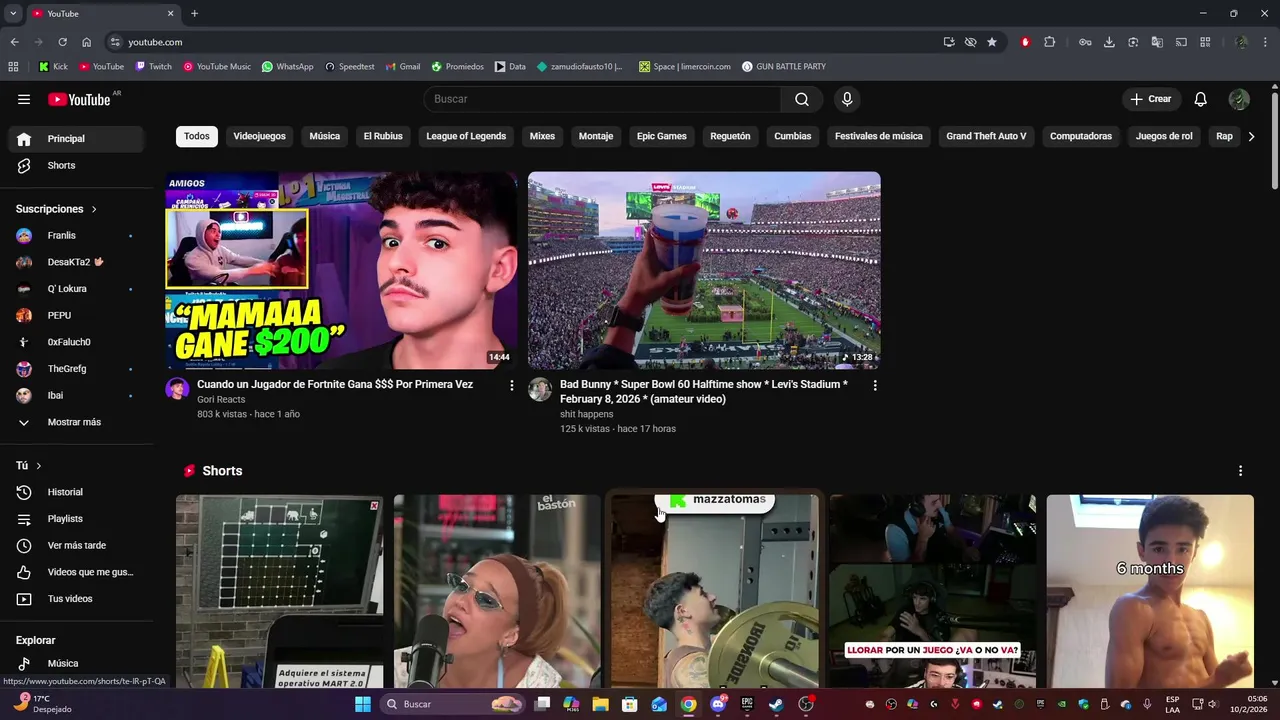Select the El Rubius filter chip
The image size is (1280, 720).
(x=383, y=136)
